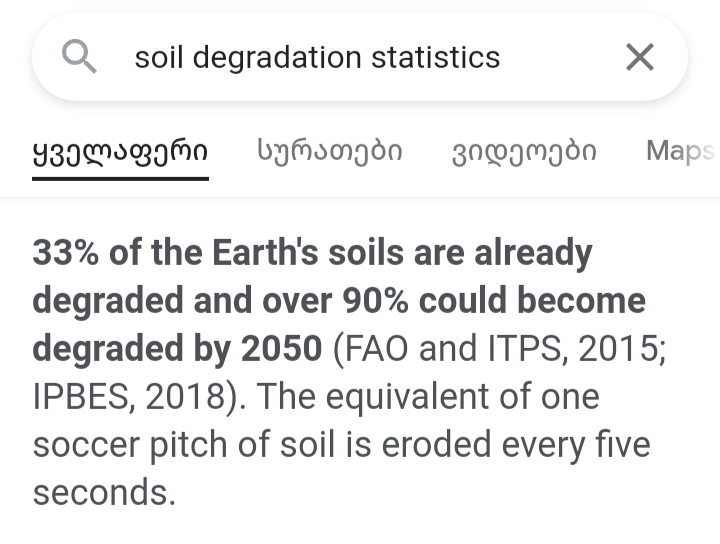Screen dimensions: 720x544
Task: Click the magnifying glass search icon
Action: [79, 57]
